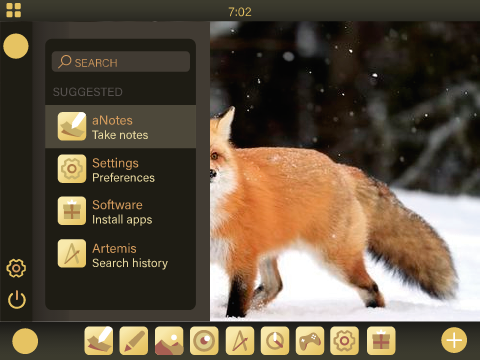Open the clock app icon in dock
The height and width of the screenshot is (360, 480).
pyautogui.click(x=275, y=341)
